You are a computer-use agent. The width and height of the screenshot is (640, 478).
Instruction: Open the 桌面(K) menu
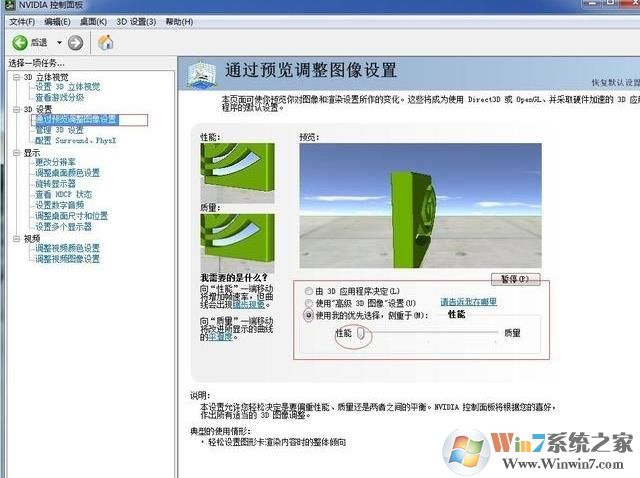pos(93,22)
